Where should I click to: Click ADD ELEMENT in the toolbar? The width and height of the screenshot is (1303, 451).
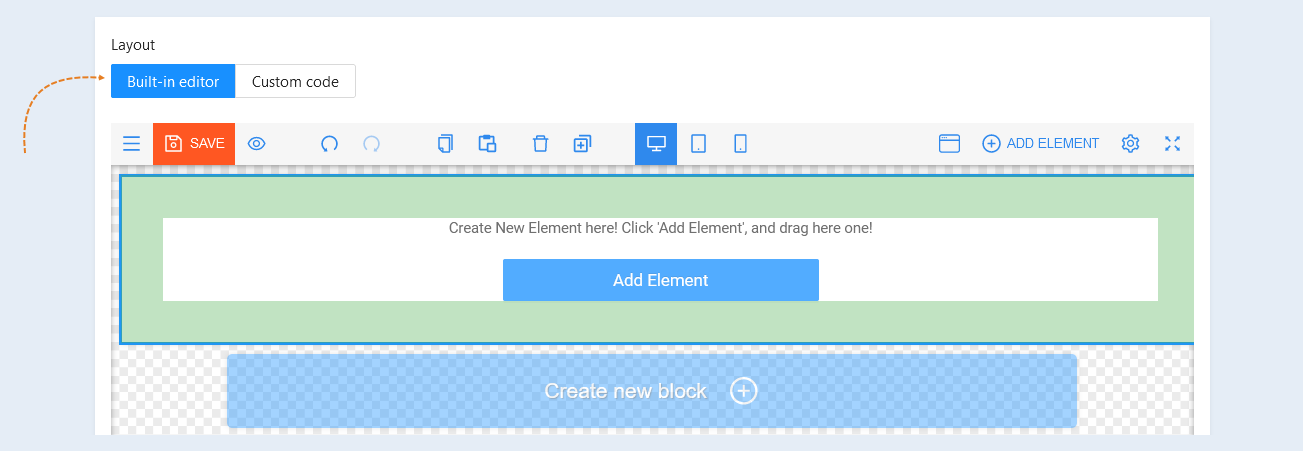pos(1040,144)
